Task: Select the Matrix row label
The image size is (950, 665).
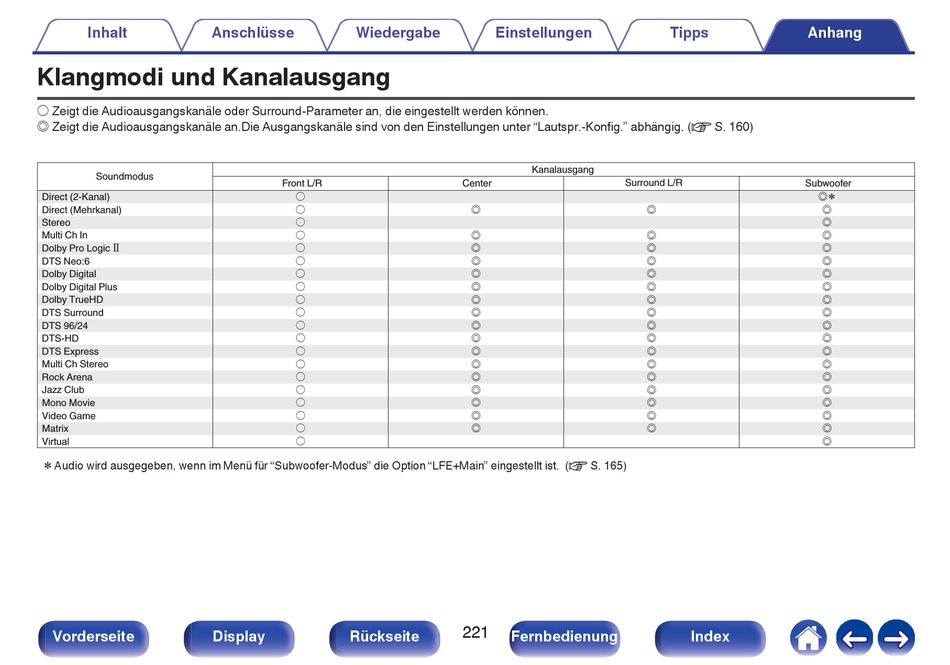Action: pyautogui.click(x=55, y=429)
